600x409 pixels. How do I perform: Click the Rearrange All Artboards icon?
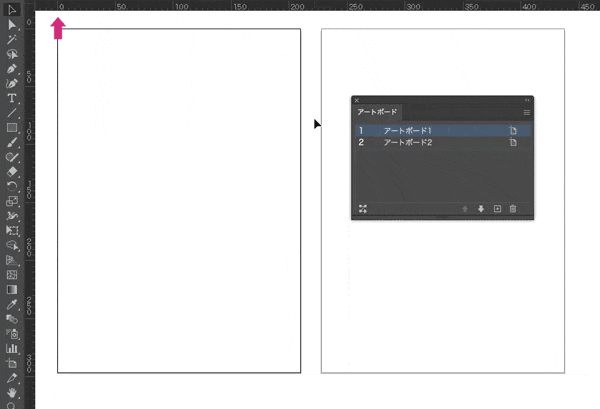(362, 209)
